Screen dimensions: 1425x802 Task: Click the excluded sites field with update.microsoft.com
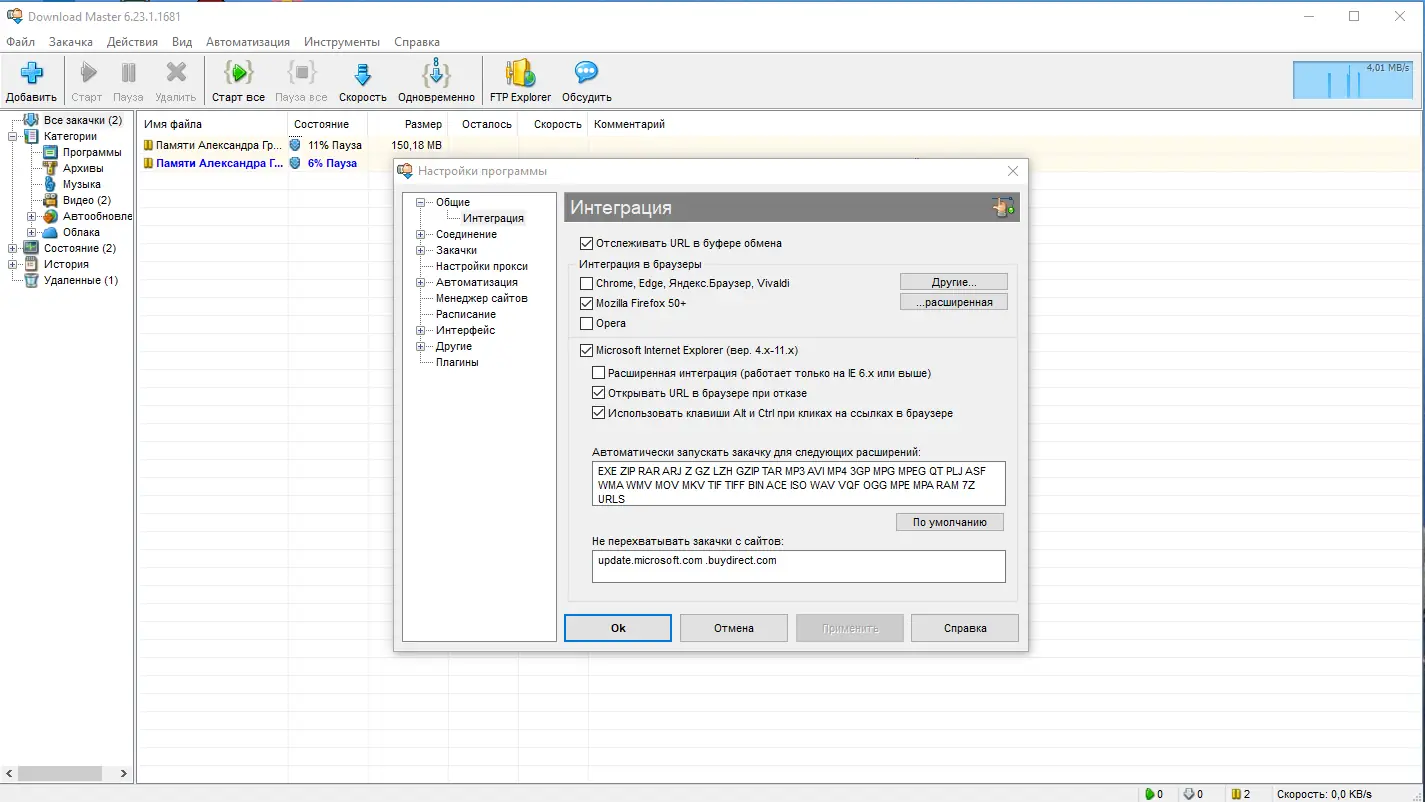click(x=798, y=566)
